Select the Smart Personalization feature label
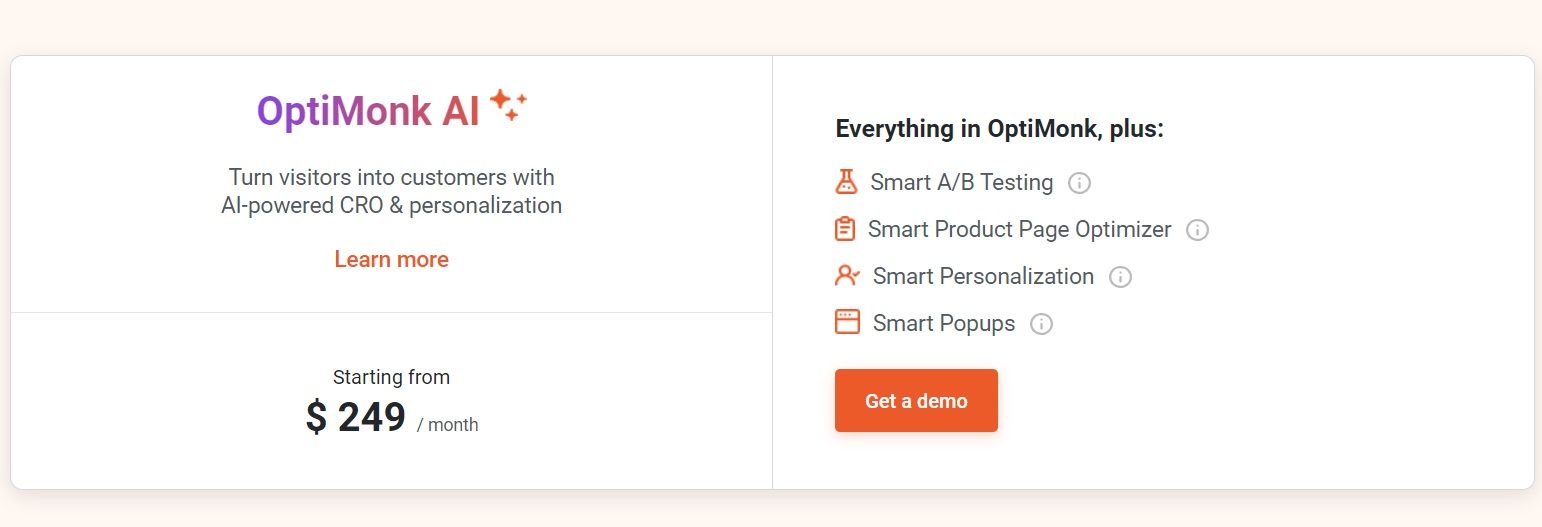 [x=983, y=277]
